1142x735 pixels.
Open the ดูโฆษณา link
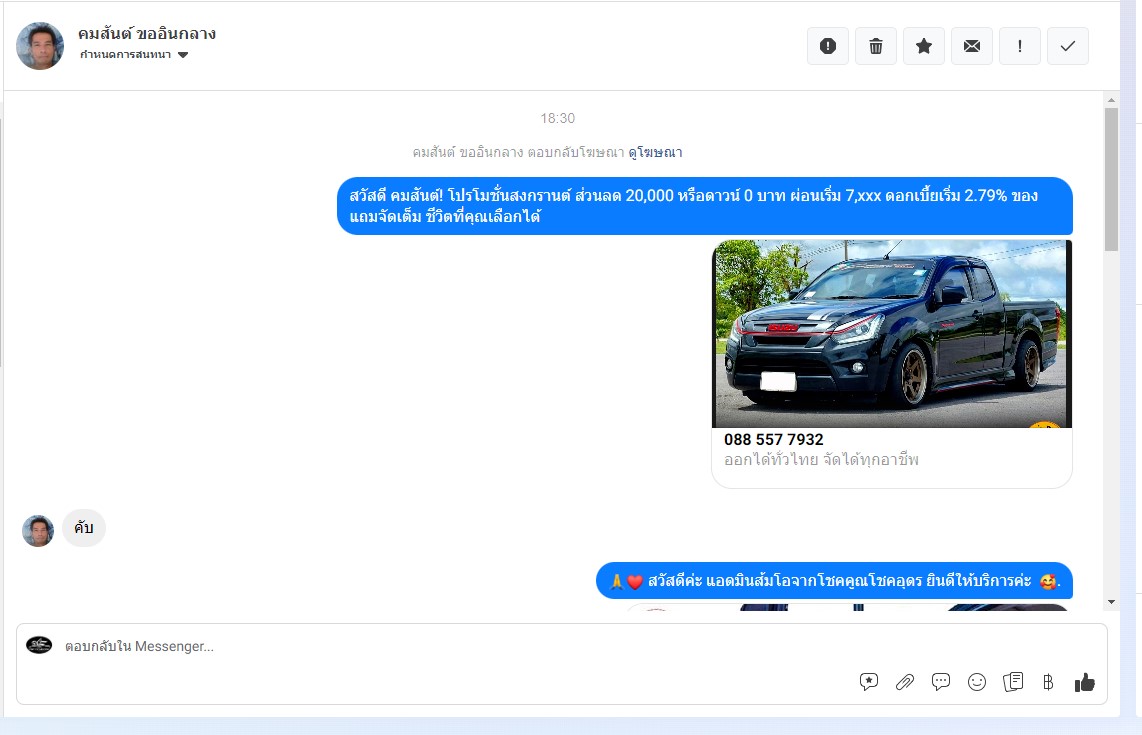tap(655, 152)
